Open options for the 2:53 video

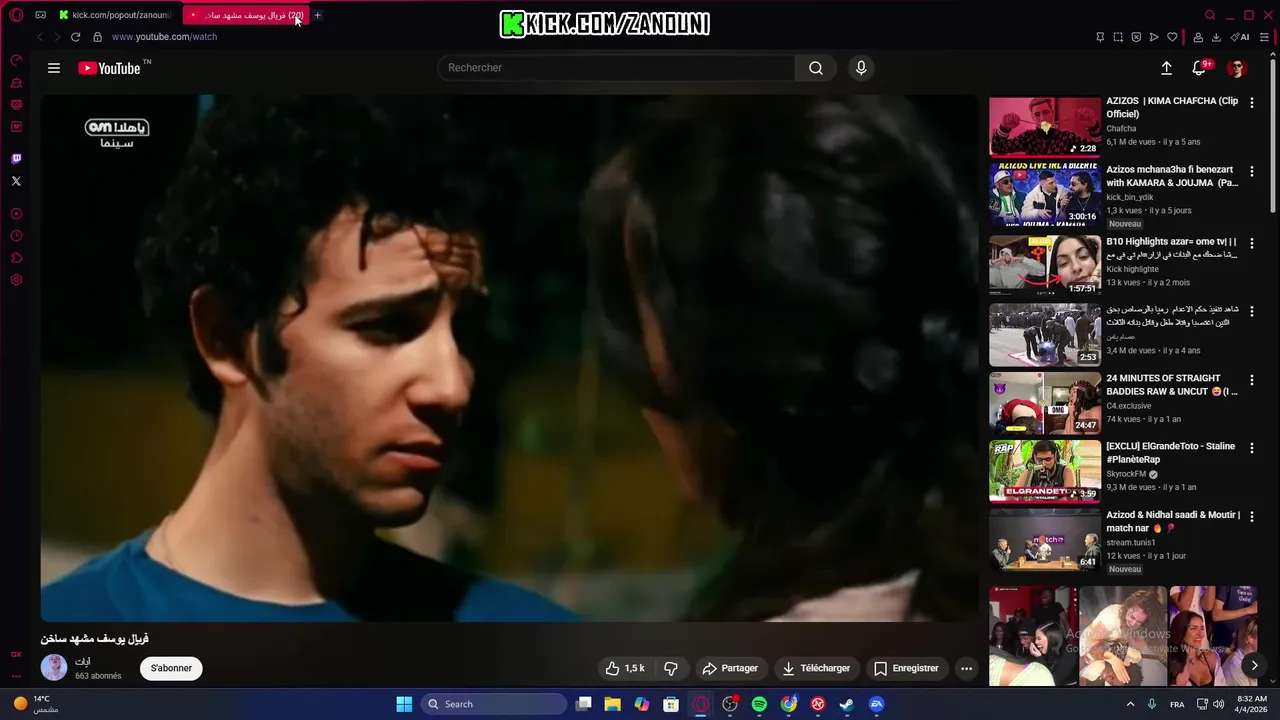coord(1252,311)
